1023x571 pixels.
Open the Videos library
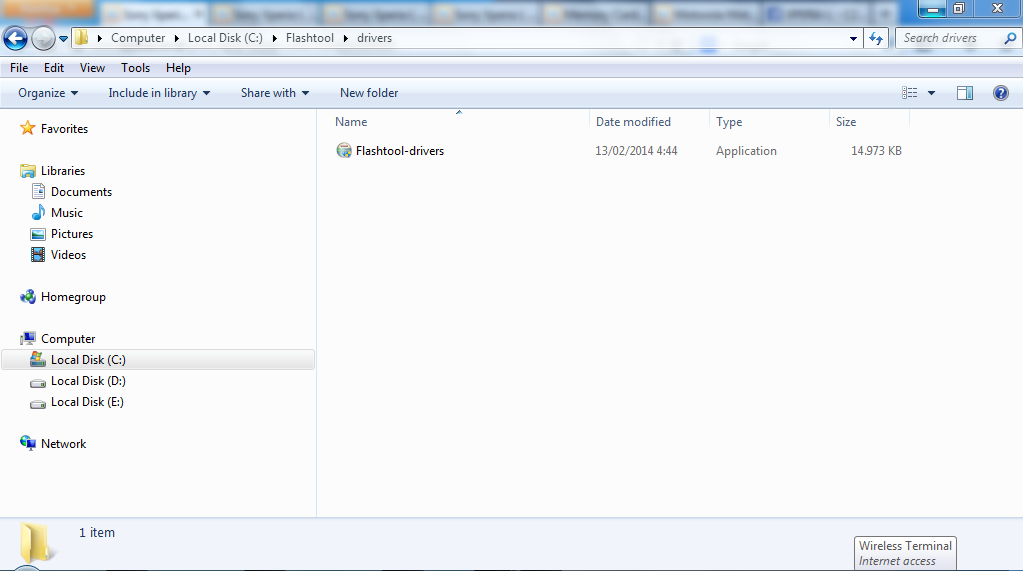tap(69, 255)
